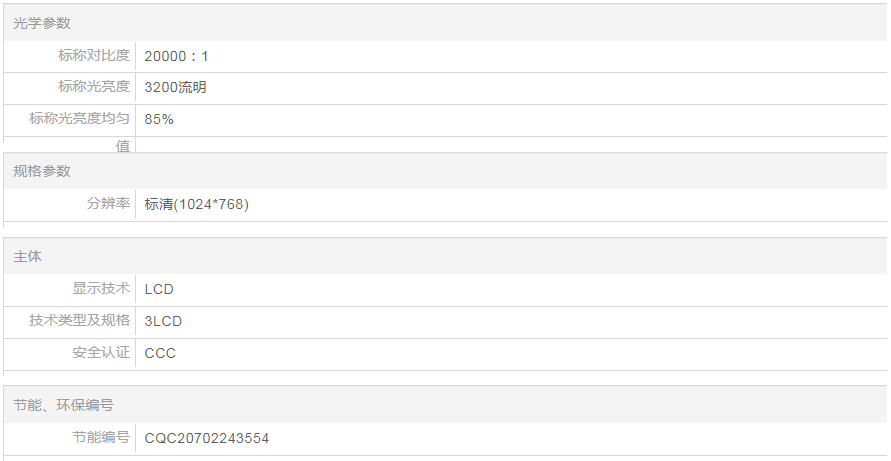Select the 标称对比度 label
The image size is (891, 461).
93,56
